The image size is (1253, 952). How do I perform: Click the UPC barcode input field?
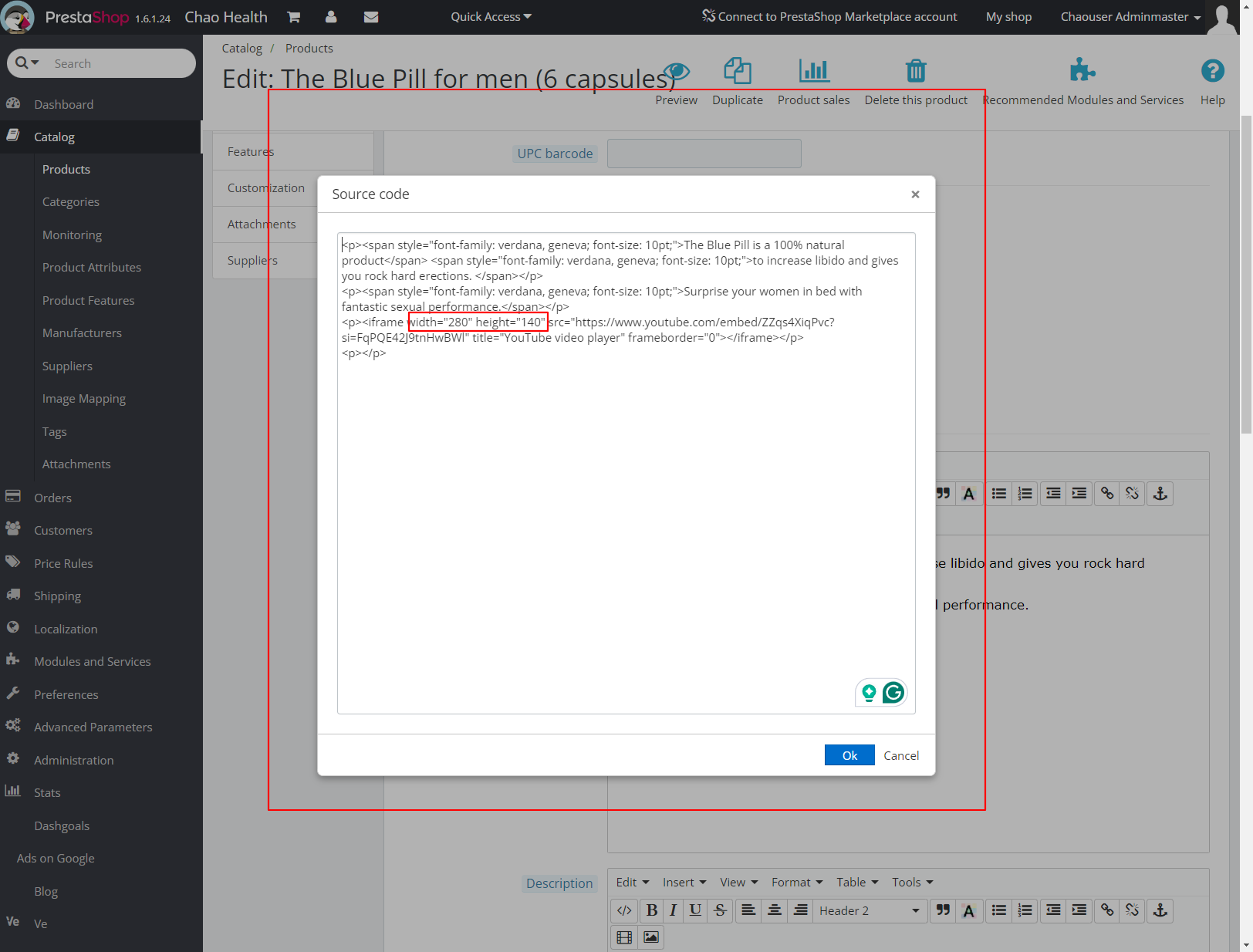tap(704, 154)
